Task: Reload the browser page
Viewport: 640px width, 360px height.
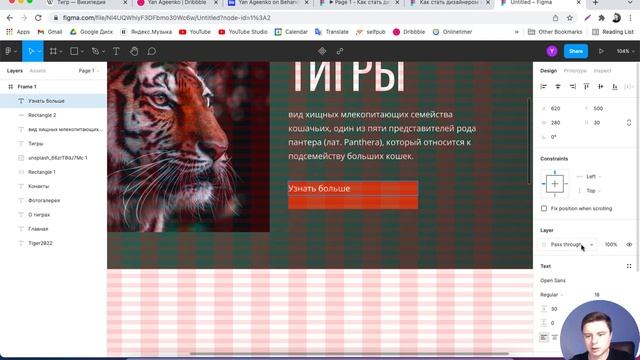Action: pos(38,18)
